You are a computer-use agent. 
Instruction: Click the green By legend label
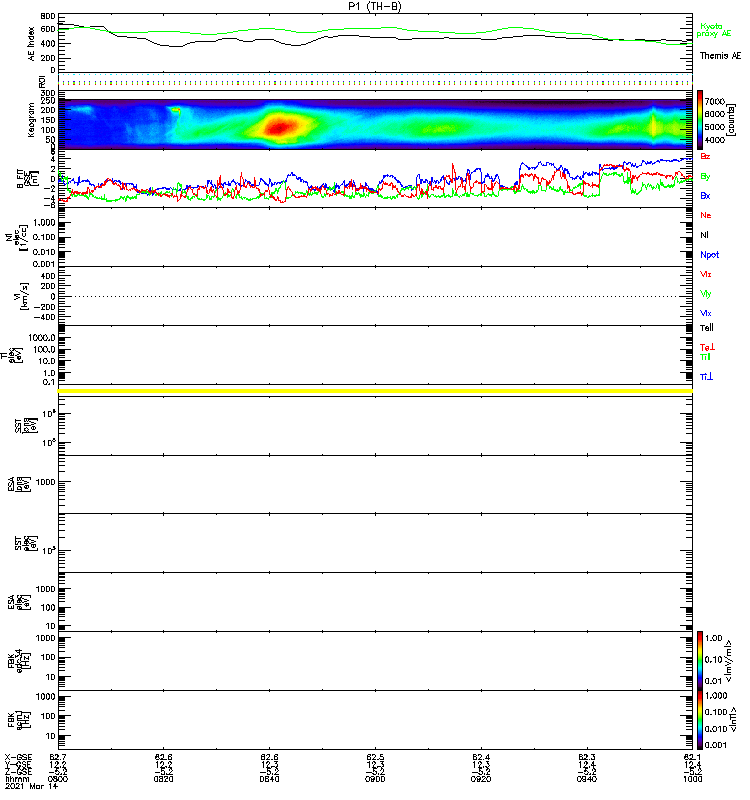[705, 177]
